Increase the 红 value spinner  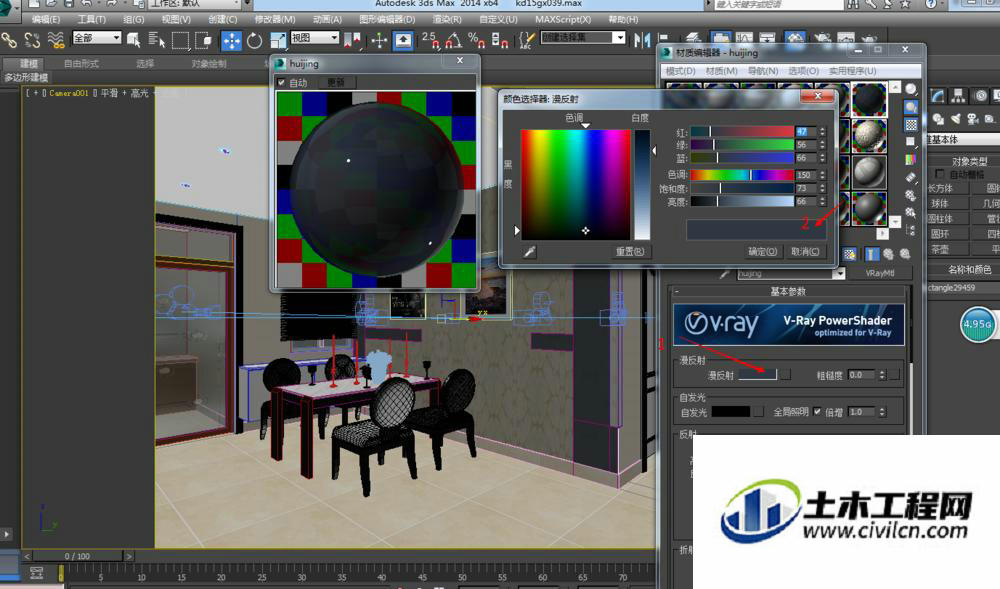(822, 129)
